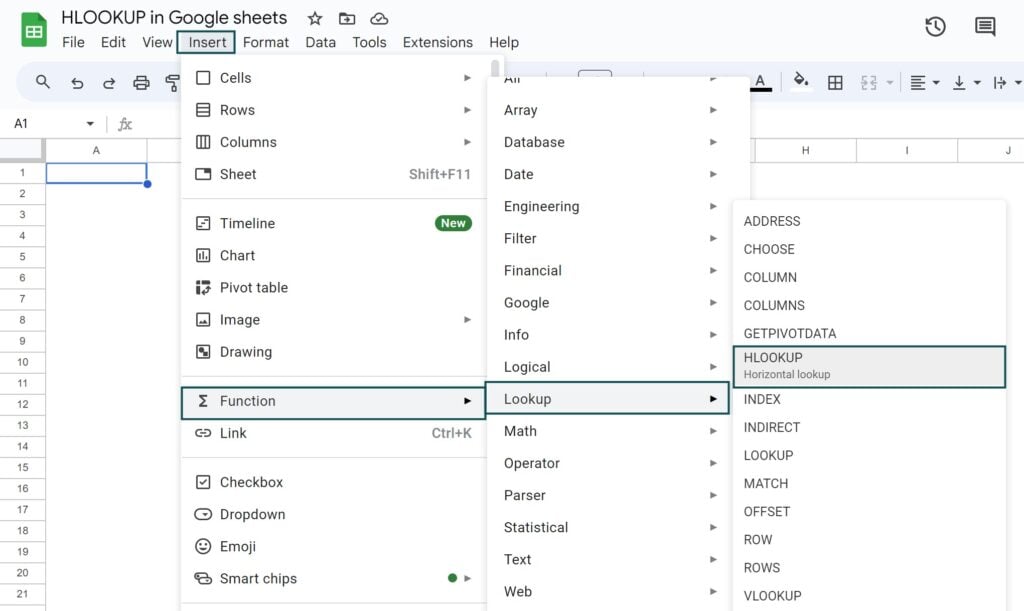Screen dimensions: 1024x611
Task: Open the Edit menu
Action: pos(113,42)
